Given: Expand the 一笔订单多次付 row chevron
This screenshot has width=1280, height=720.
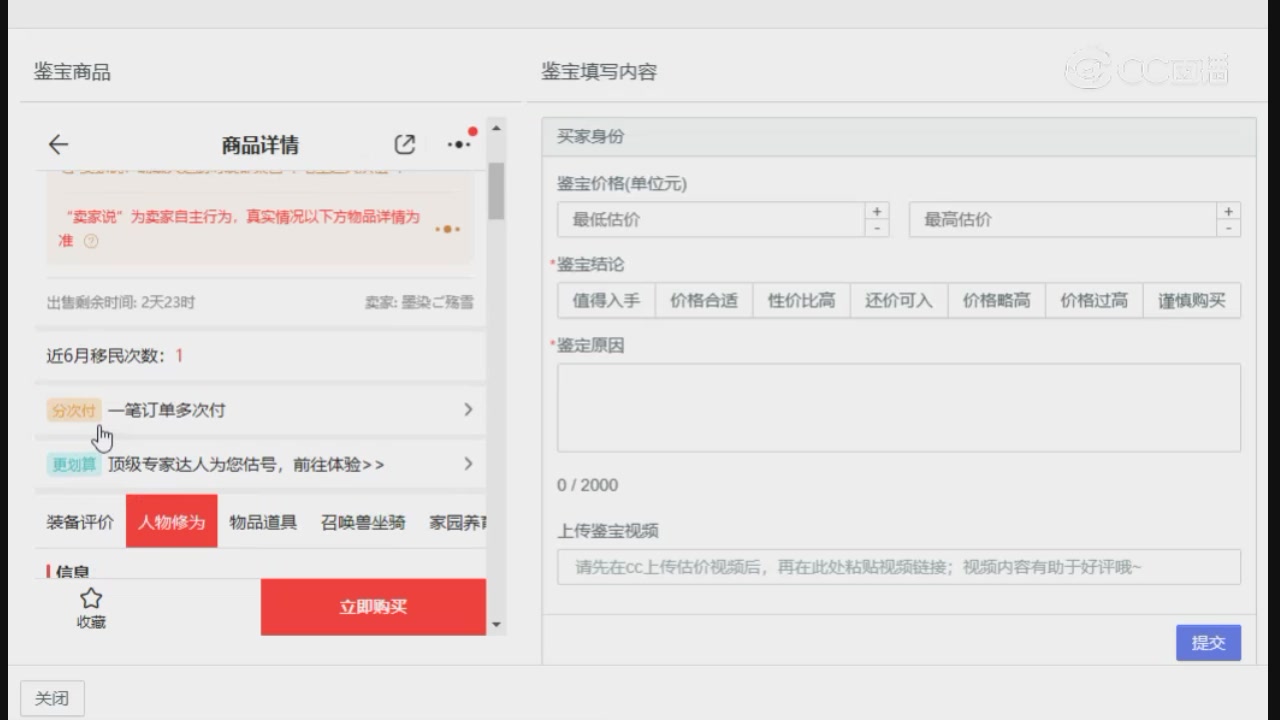Looking at the screenshot, I should 468,410.
